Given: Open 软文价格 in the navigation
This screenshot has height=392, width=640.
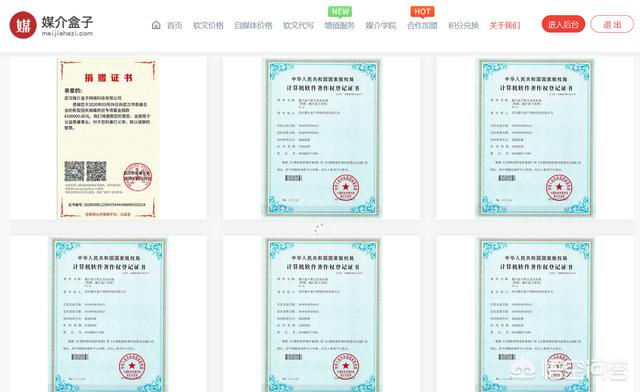Looking at the screenshot, I should (208, 25).
